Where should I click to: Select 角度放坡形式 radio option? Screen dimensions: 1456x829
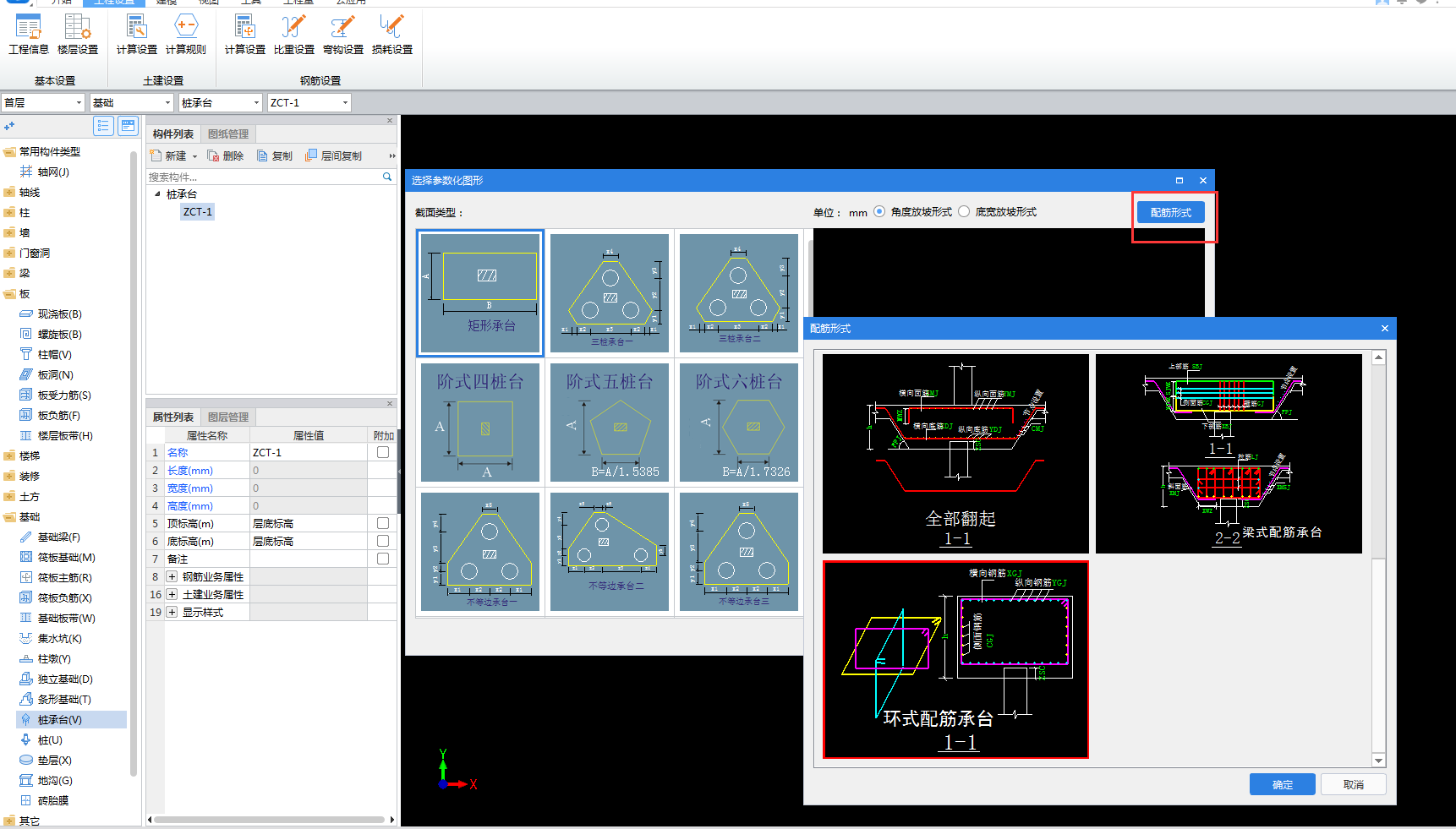click(x=879, y=211)
